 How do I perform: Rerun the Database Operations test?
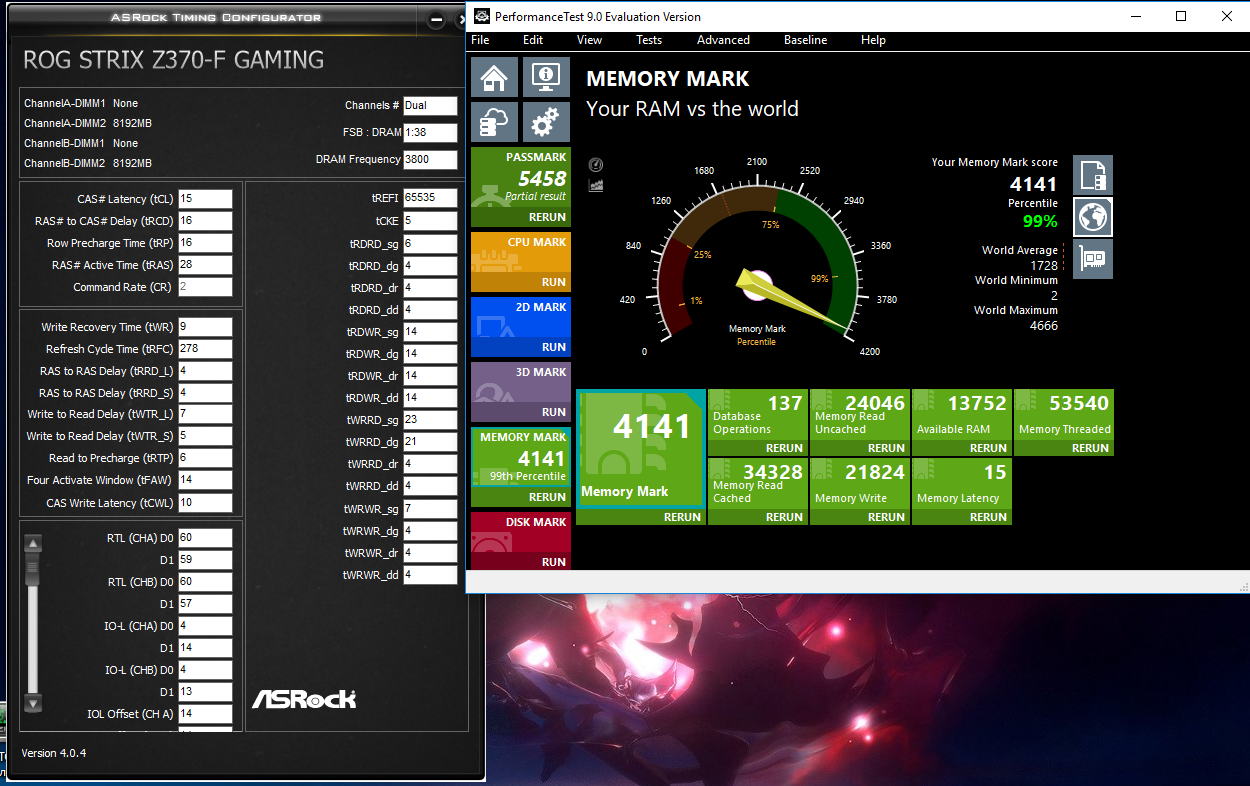[785, 448]
